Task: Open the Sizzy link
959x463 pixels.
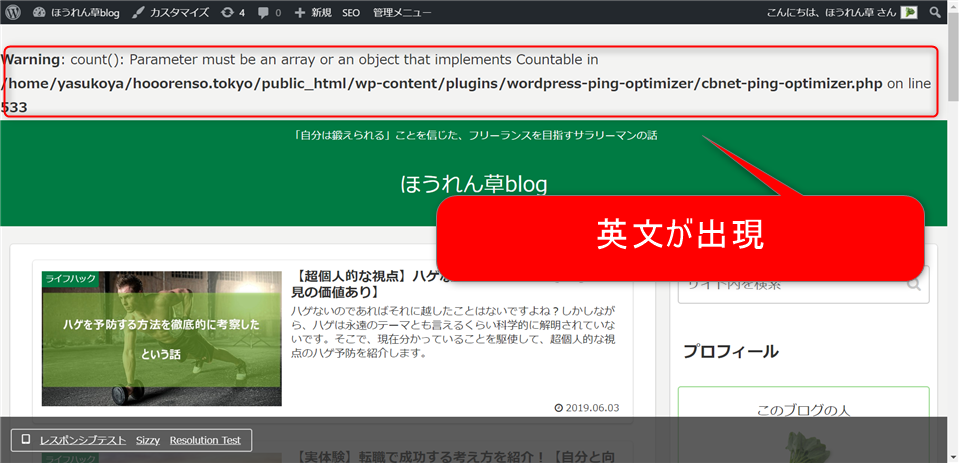Action: 147,440
